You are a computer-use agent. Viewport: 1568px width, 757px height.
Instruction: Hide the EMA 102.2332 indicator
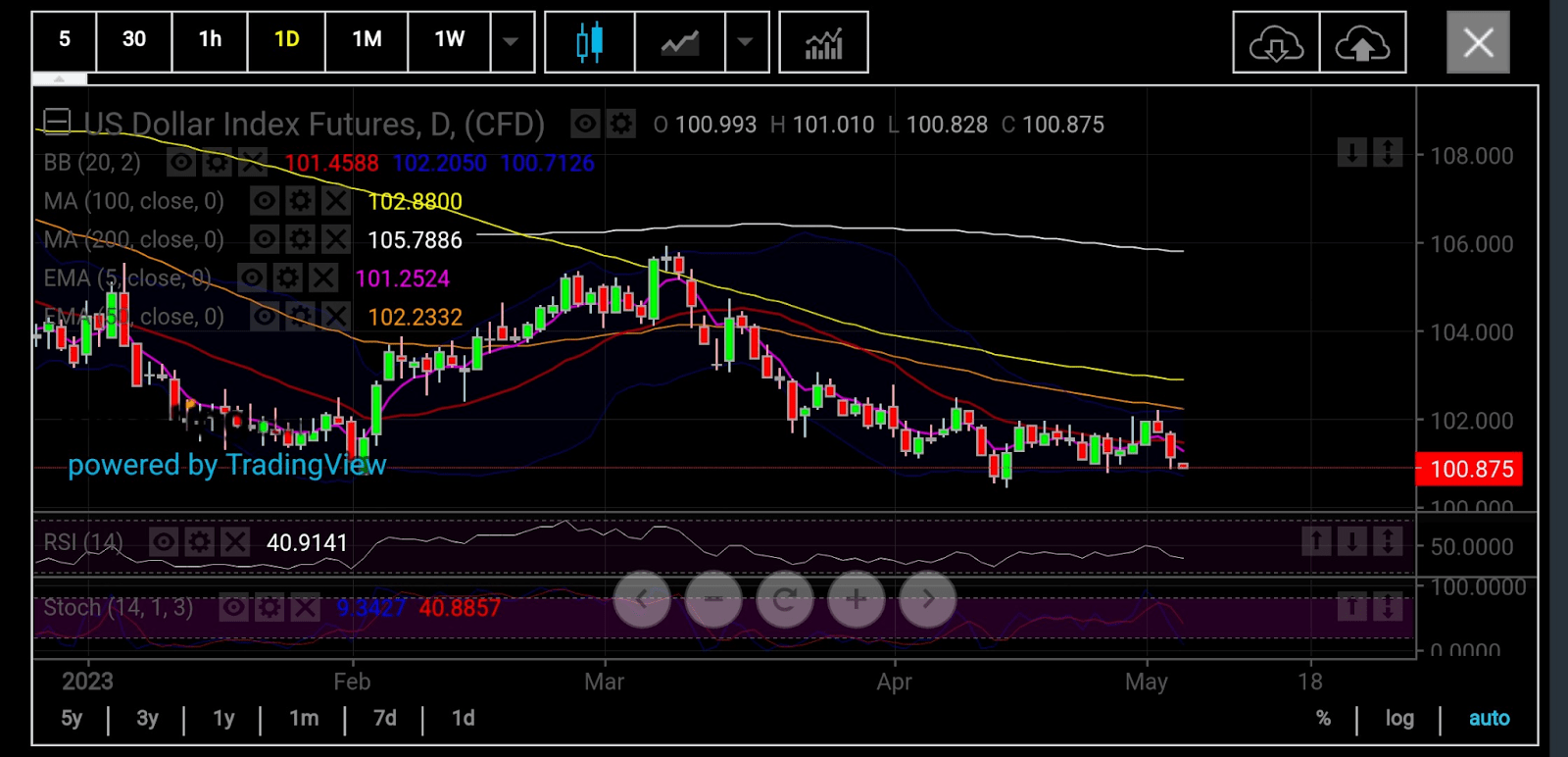click(265, 316)
